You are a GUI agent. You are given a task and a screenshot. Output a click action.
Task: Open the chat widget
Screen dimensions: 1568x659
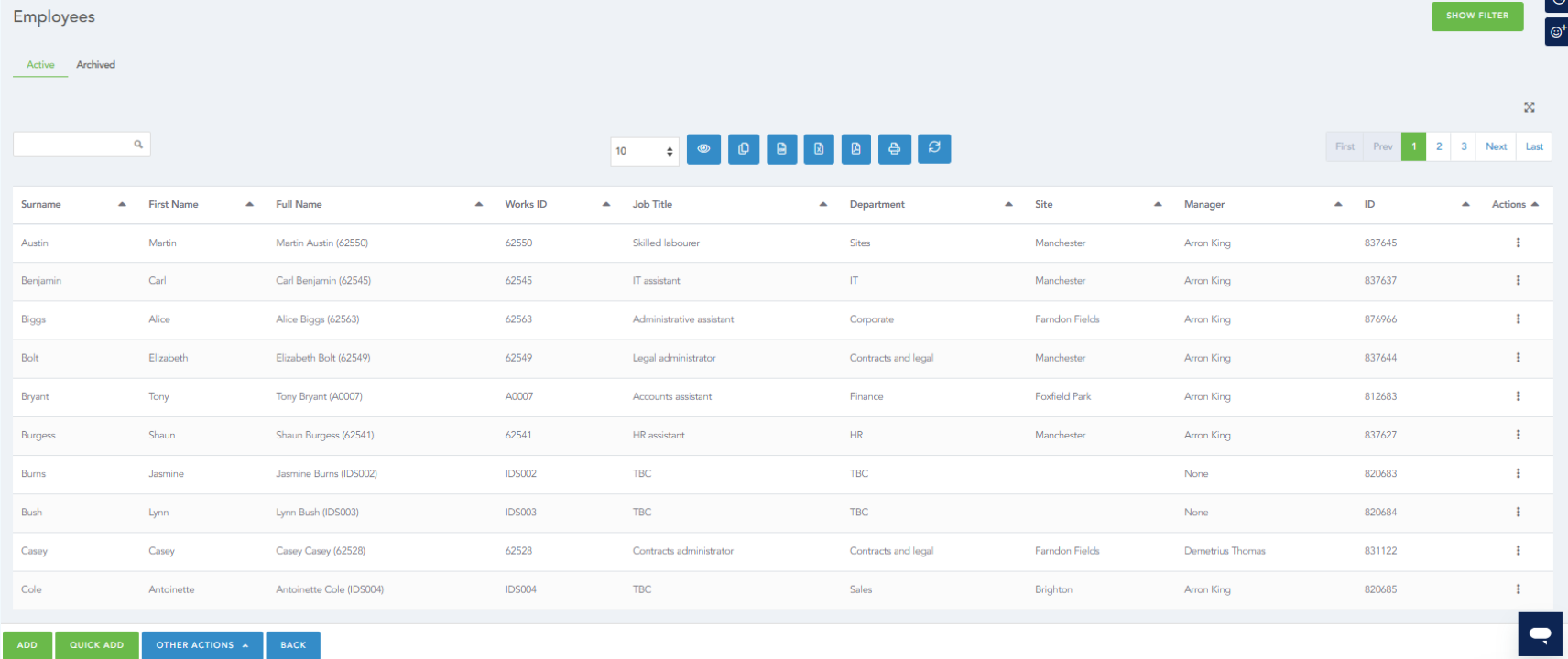pyautogui.click(x=1540, y=633)
